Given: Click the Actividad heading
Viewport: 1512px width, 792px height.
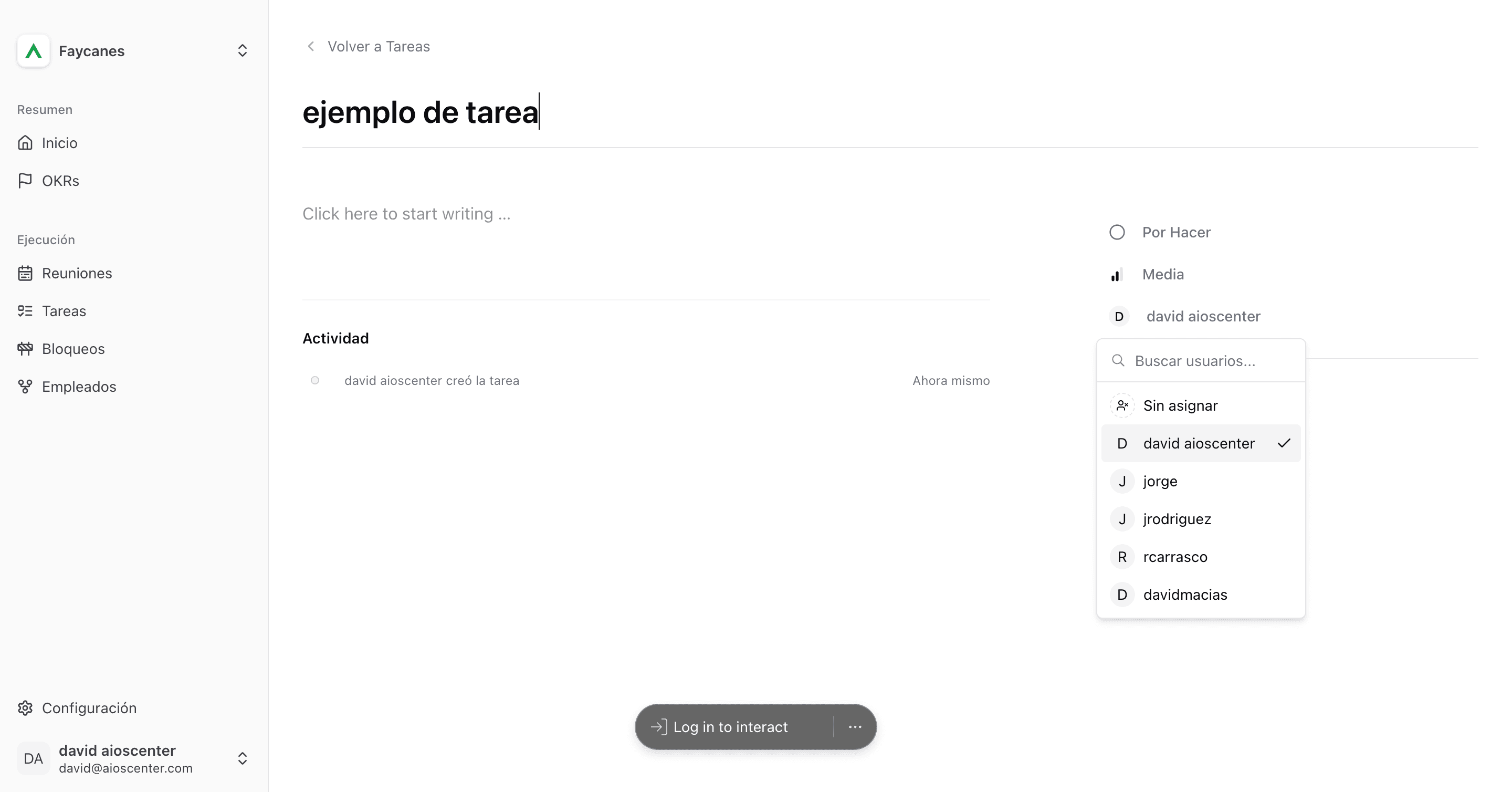Looking at the screenshot, I should tap(336, 338).
